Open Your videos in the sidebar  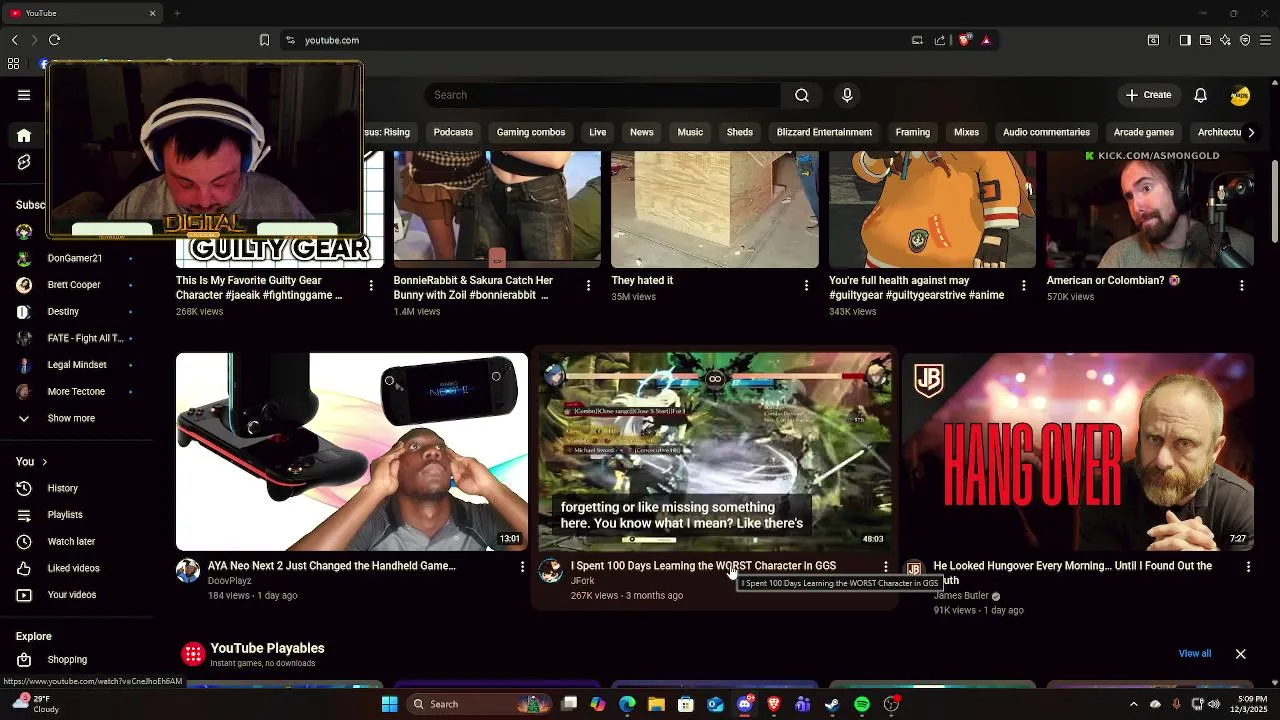tap(70, 595)
